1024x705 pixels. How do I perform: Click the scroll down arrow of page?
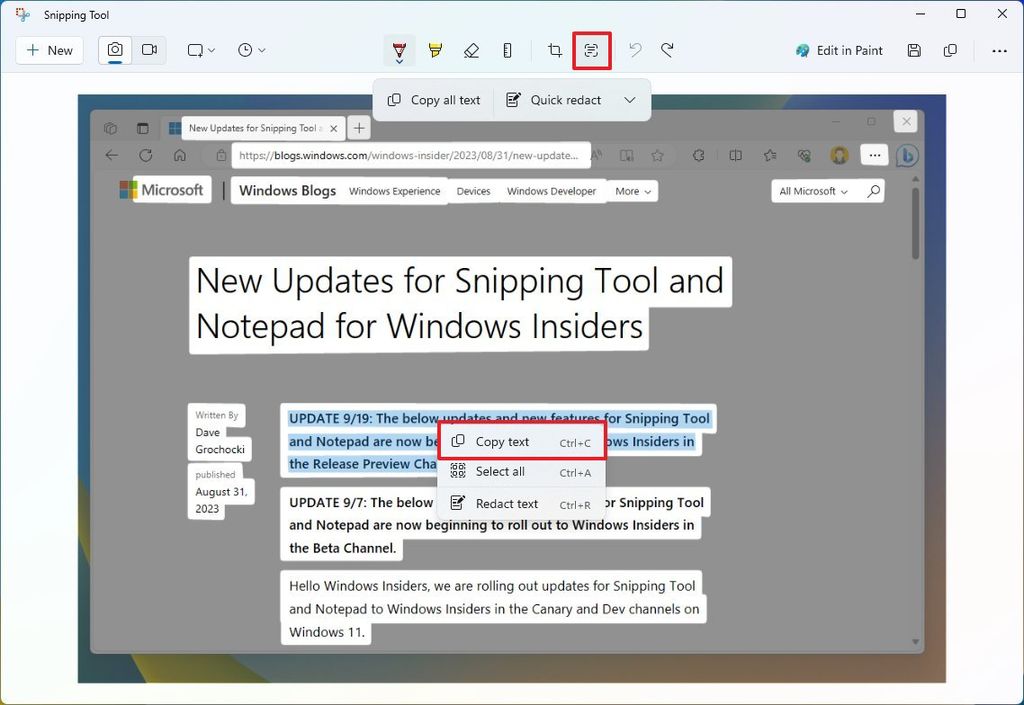tap(916, 642)
